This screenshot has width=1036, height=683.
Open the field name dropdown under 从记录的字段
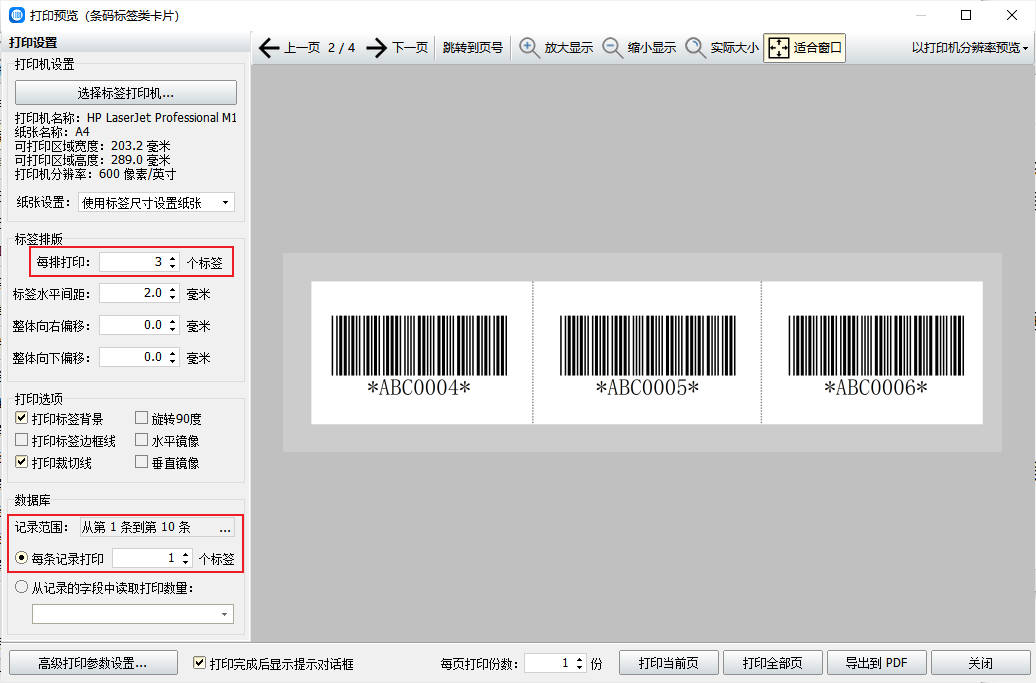coord(133,614)
